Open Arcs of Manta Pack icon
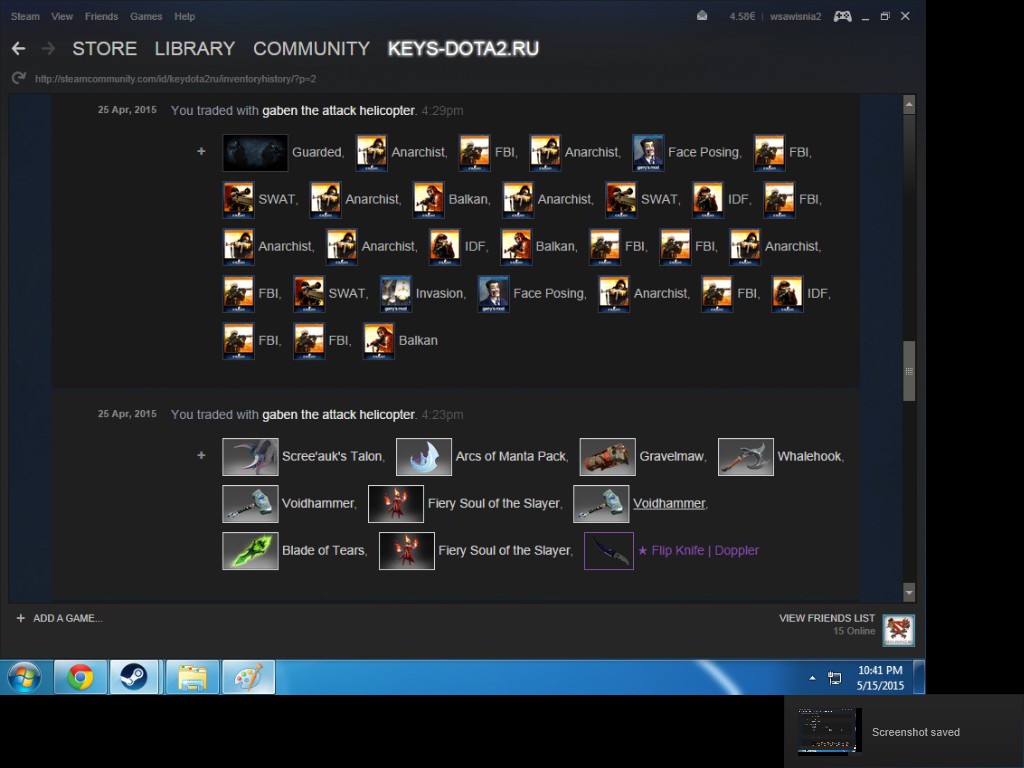 click(x=424, y=456)
